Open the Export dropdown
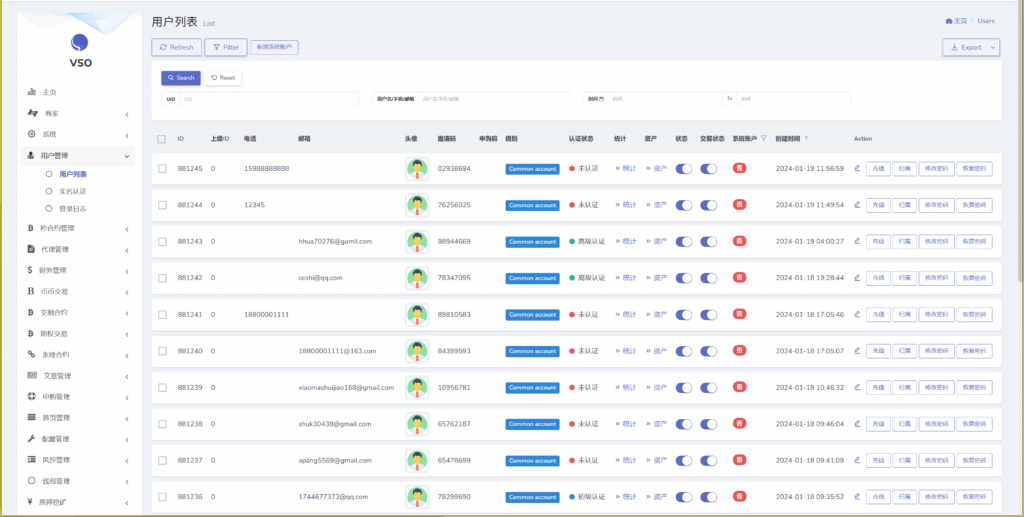 click(x=971, y=47)
